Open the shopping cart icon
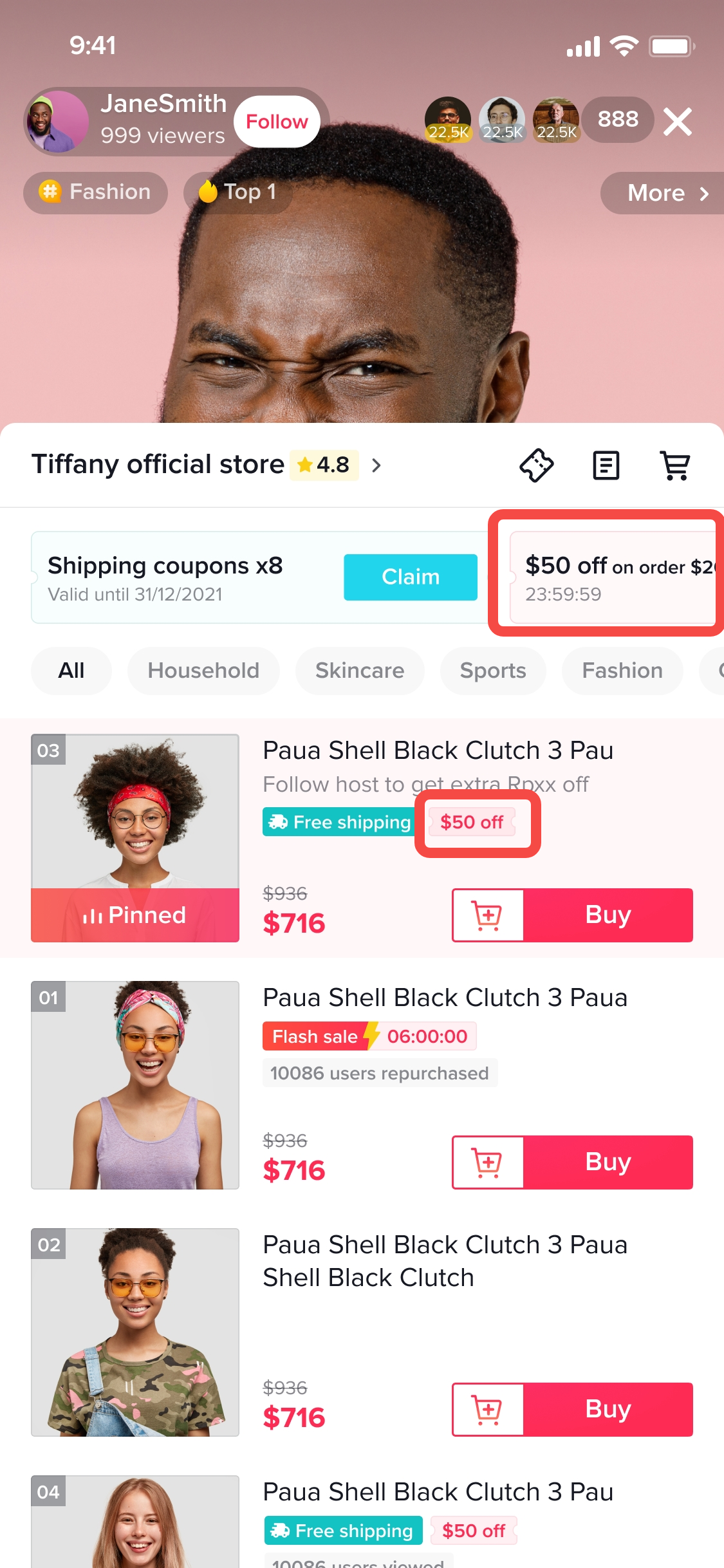724x1568 pixels. pos(675,465)
